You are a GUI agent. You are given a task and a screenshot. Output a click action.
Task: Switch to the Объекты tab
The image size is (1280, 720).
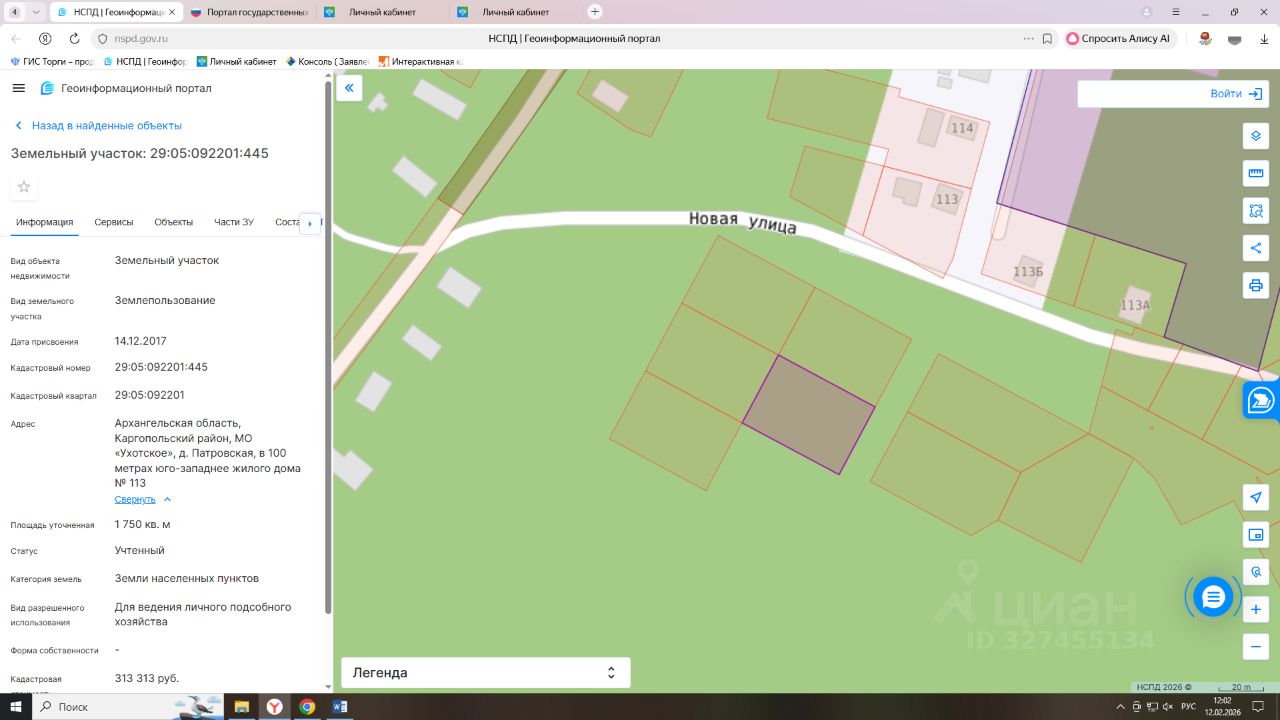[174, 222]
